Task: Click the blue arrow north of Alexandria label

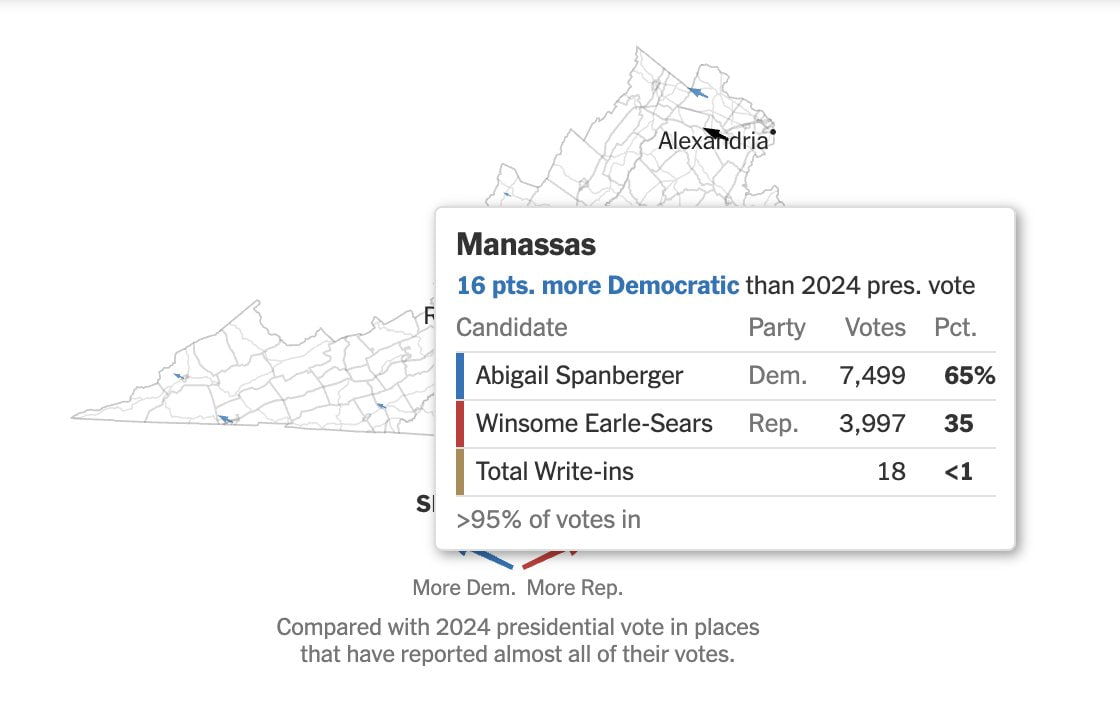Action: (698, 93)
